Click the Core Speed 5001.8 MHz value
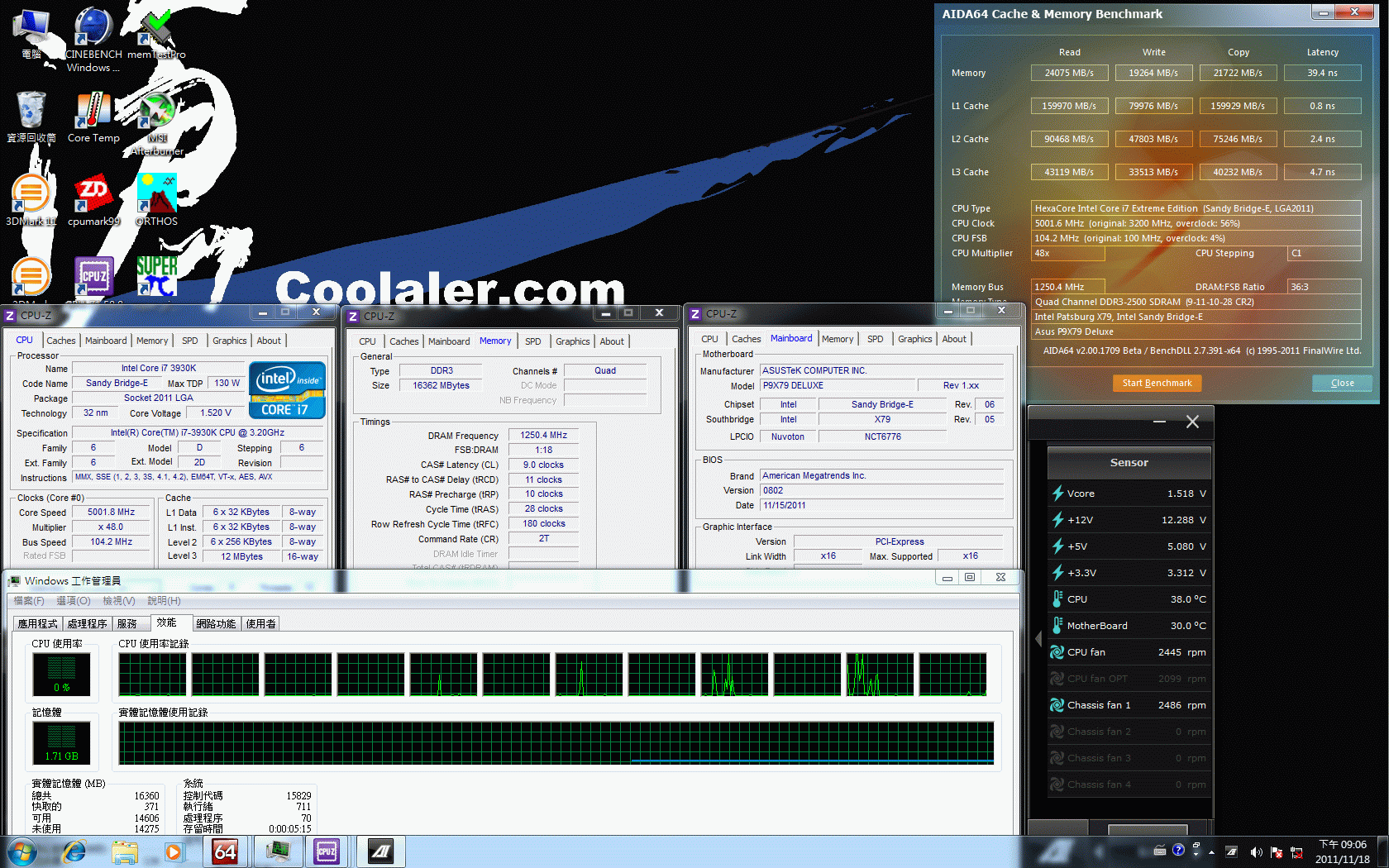This screenshot has height=868, width=1389. click(x=112, y=512)
